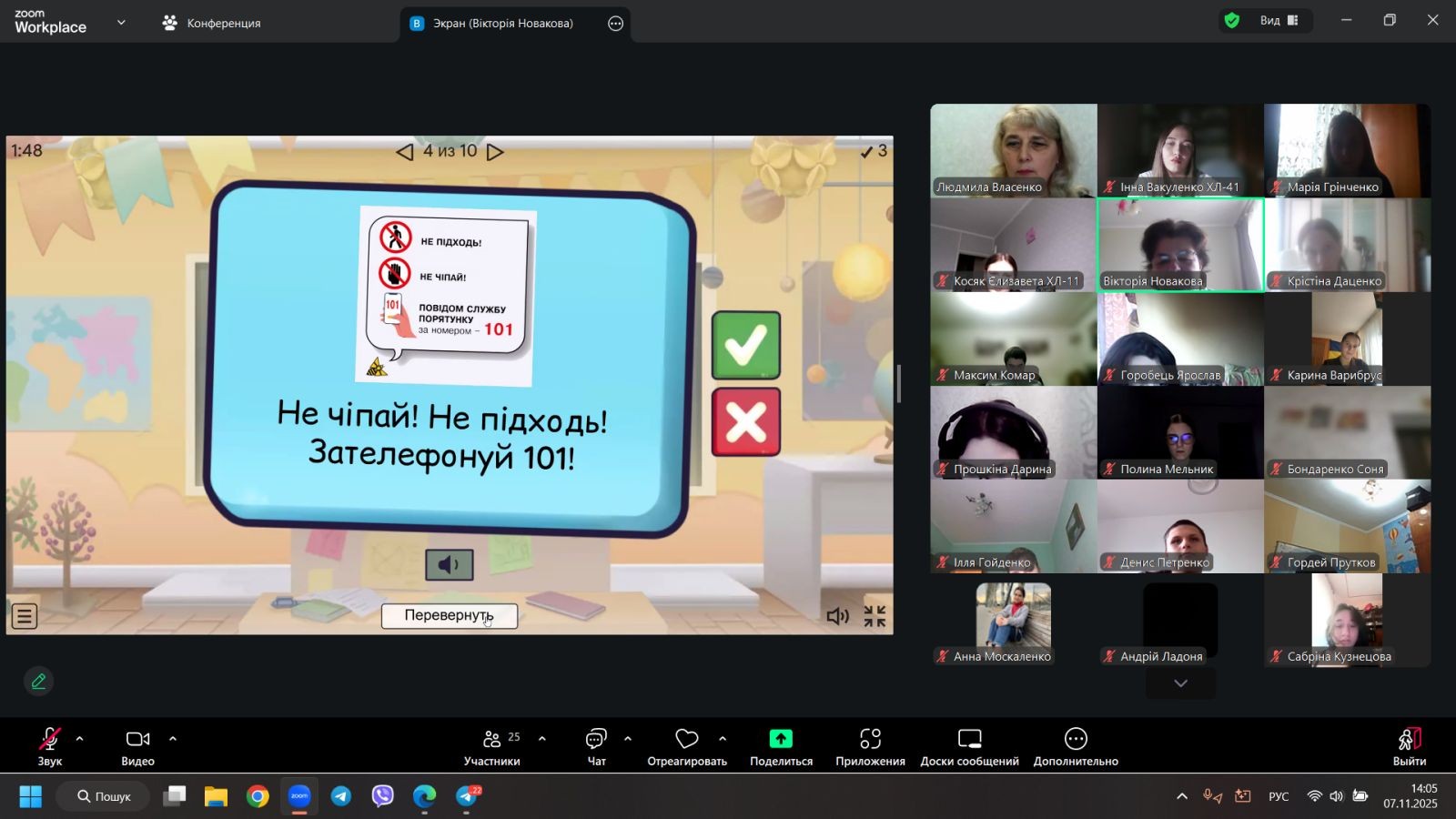Viewport: 1456px width, 819px height.
Task: Toggle camera with Видео button
Action: 137,746
